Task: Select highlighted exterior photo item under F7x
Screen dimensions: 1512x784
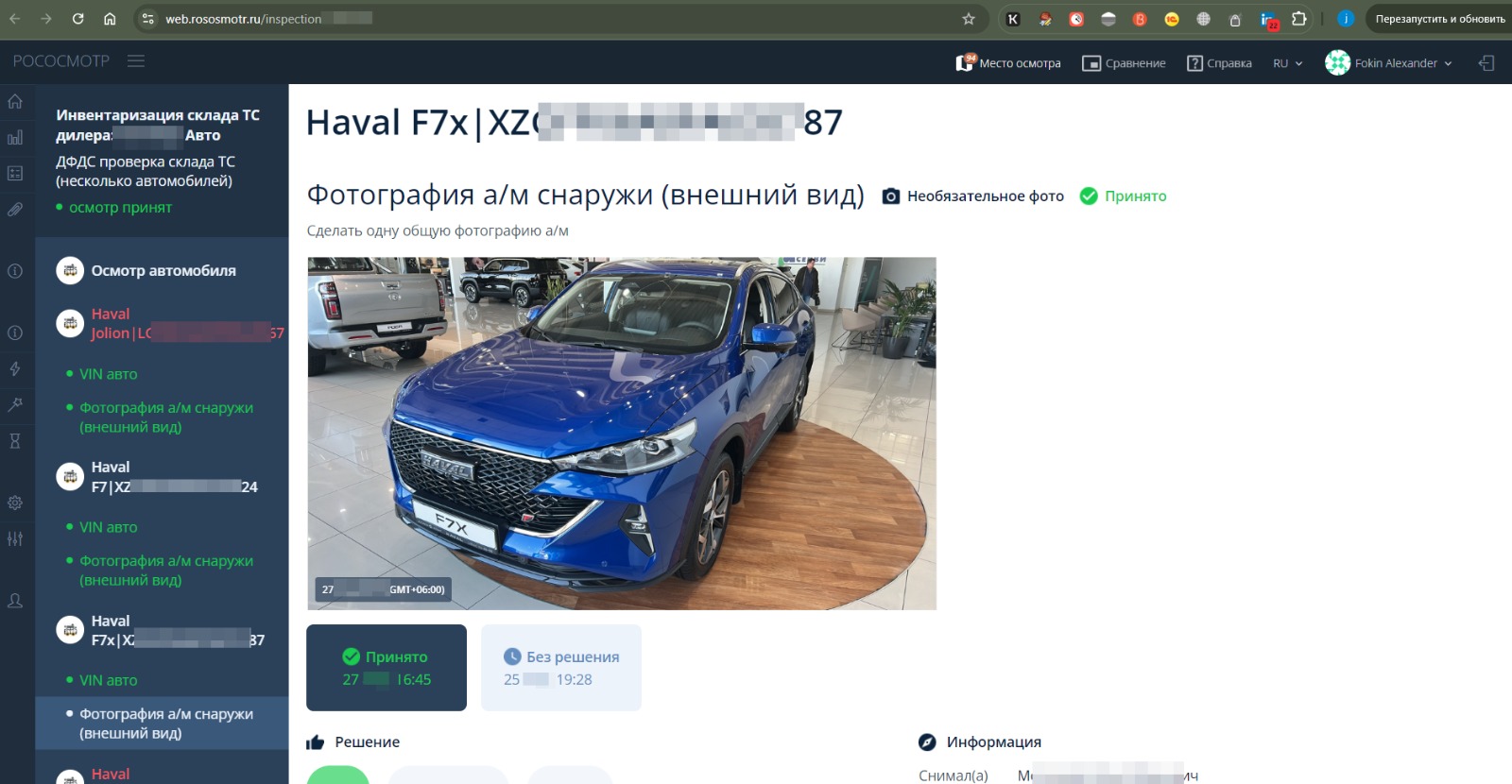Action: click(x=162, y=724)
